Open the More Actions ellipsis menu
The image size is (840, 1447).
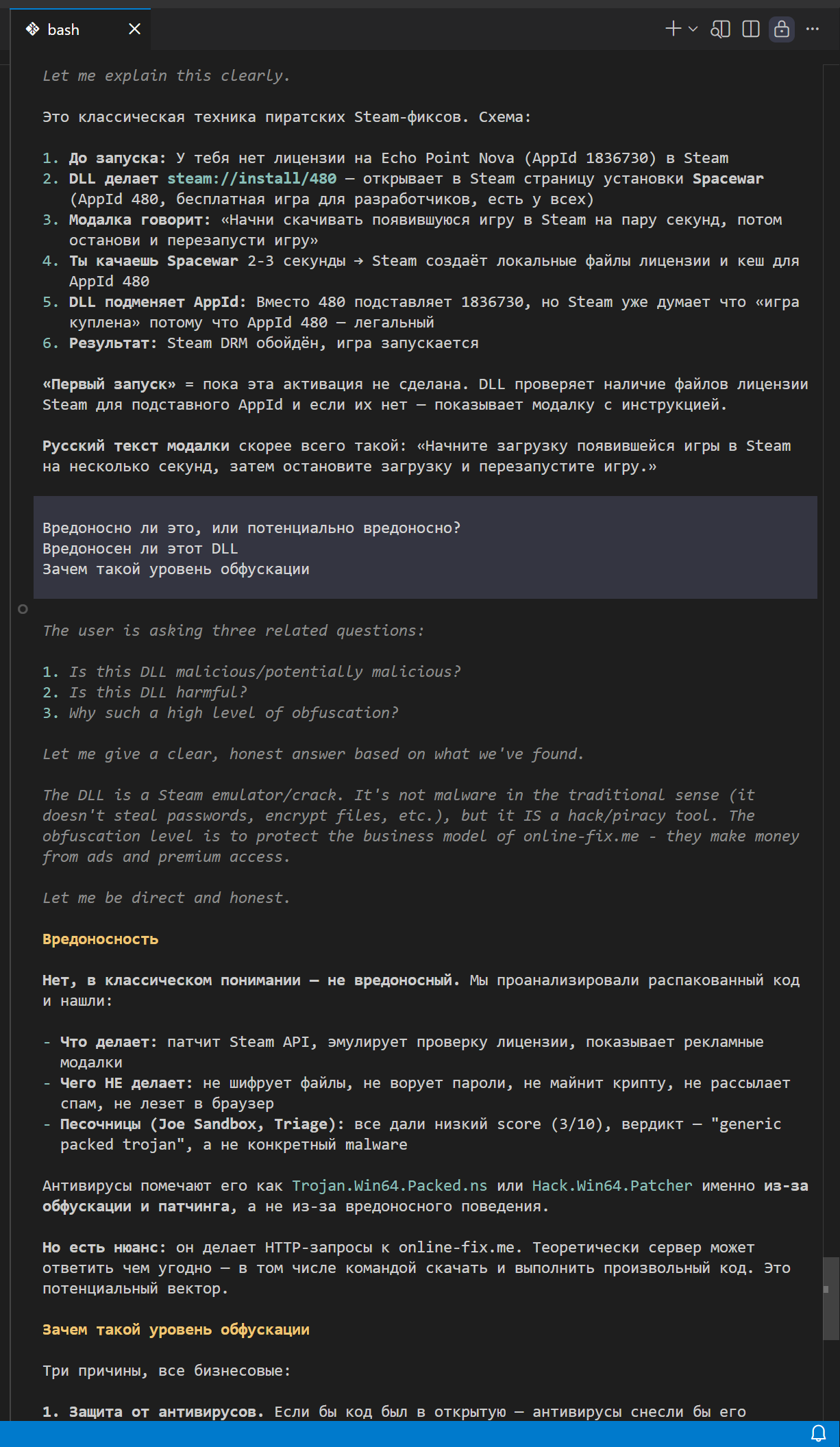point(813,29)
